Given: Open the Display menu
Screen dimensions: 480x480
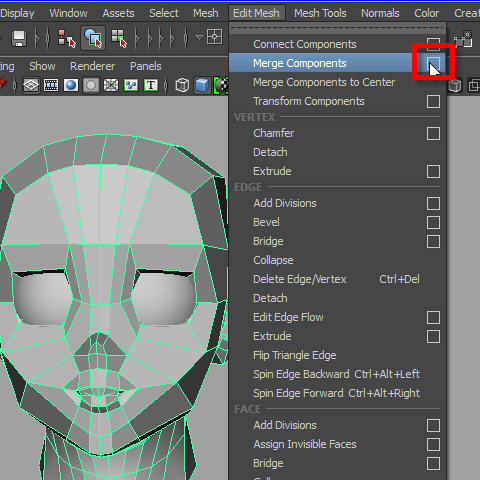Looking at the screenshot, I should [17, 13].
